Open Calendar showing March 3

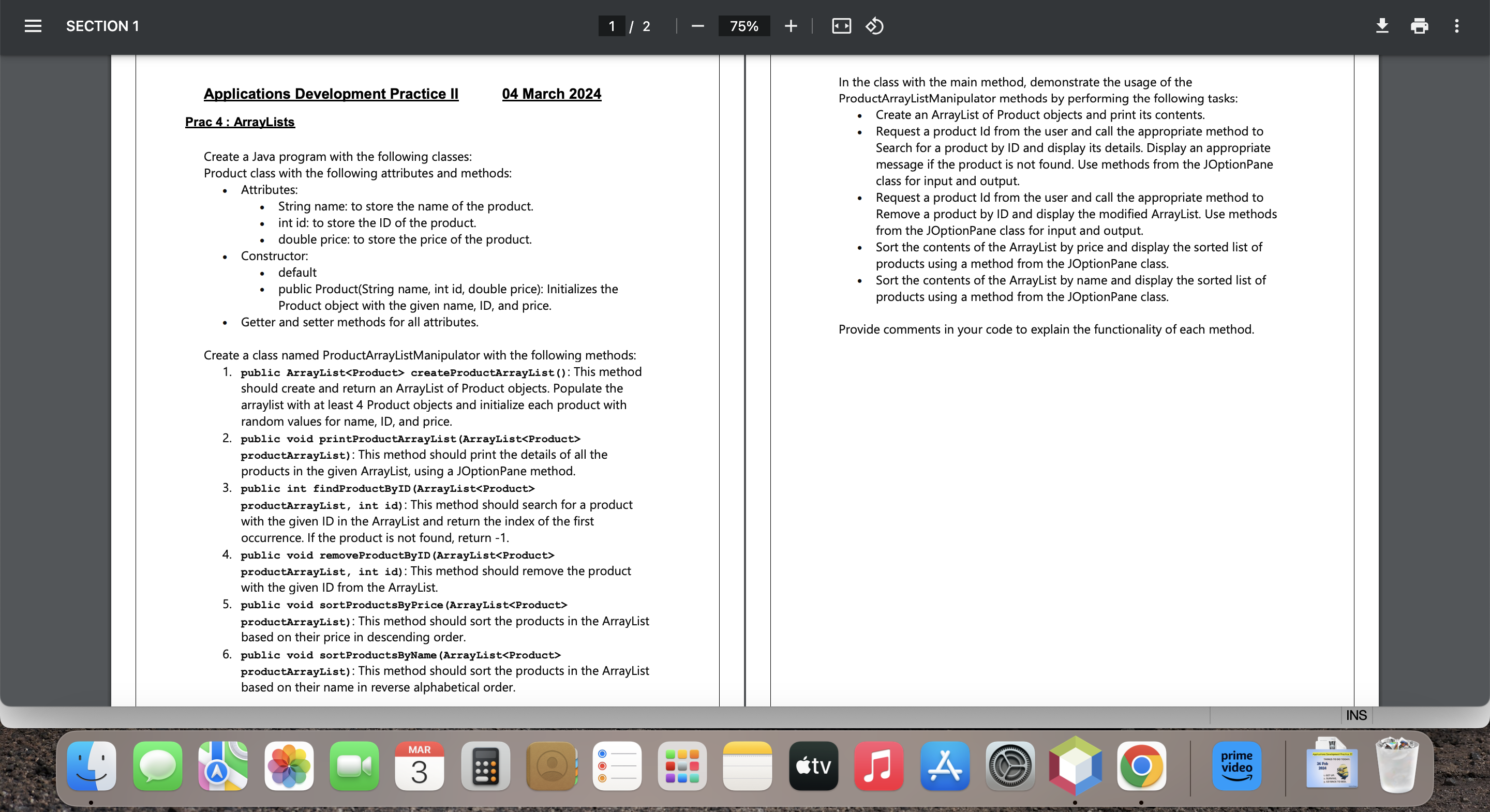click(420, 767)
